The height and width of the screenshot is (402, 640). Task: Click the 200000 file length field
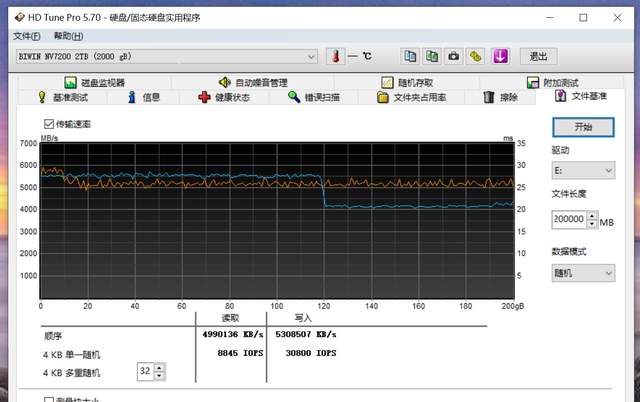[569, 220]
